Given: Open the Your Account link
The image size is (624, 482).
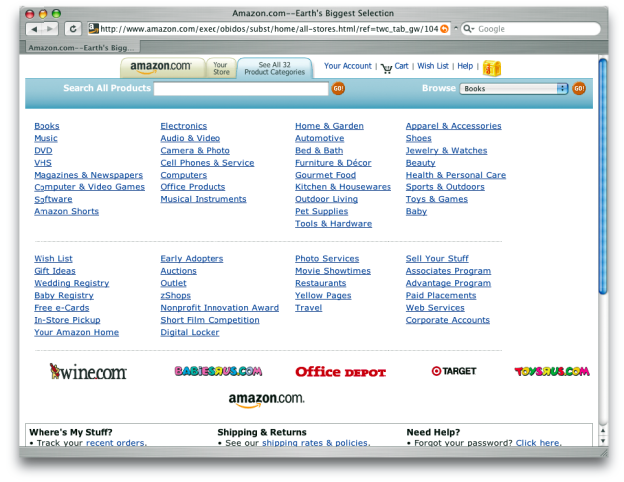Looking at the screenshot, I should coord(347,66).
